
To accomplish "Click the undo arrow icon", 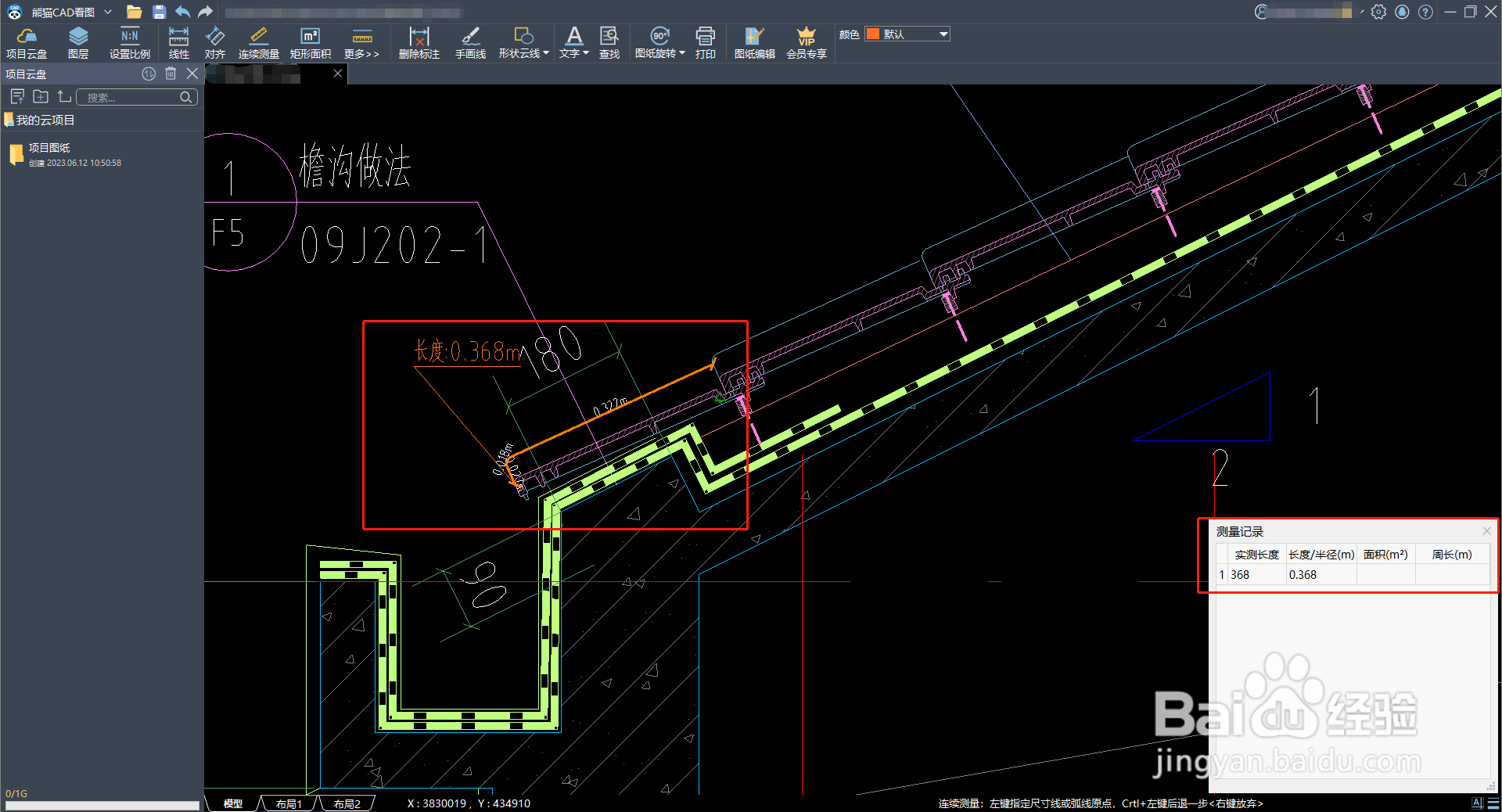I will (x=182, y=12).
